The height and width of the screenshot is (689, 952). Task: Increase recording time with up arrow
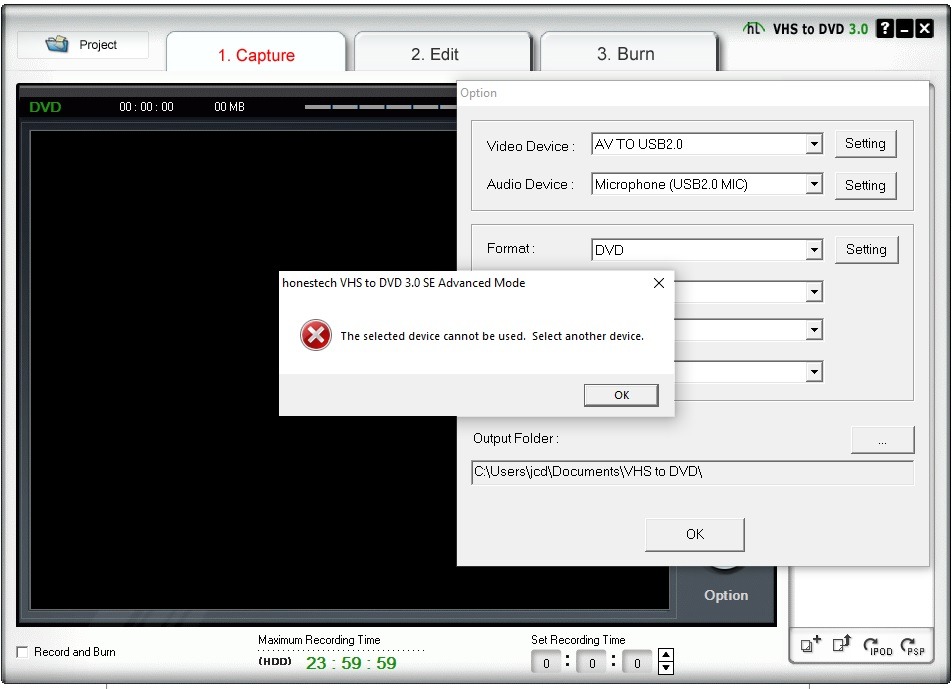click(666, 655)
